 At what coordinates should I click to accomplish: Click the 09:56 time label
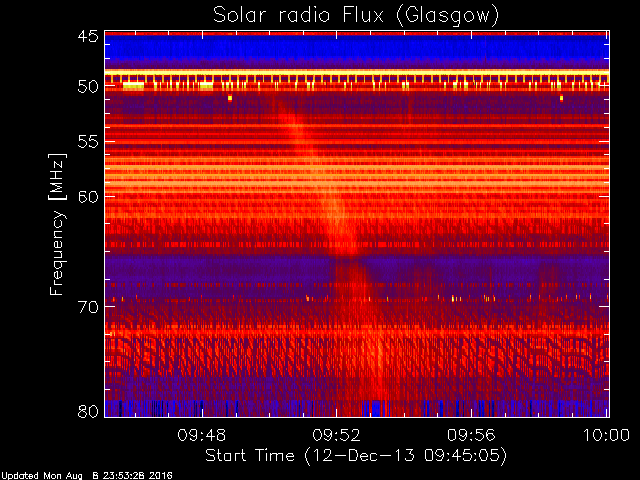click(x=471, y=435)
